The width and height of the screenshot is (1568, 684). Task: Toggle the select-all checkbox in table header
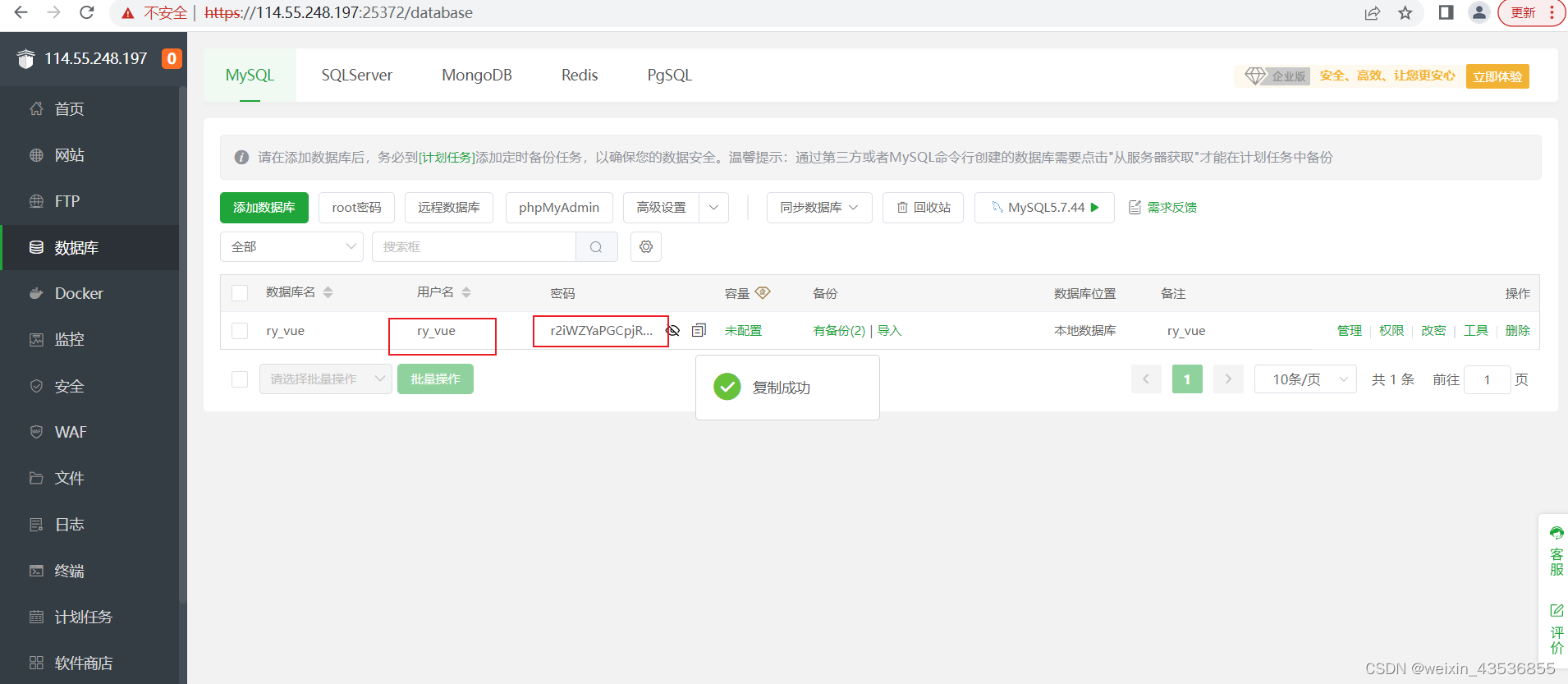coord(240,293)
